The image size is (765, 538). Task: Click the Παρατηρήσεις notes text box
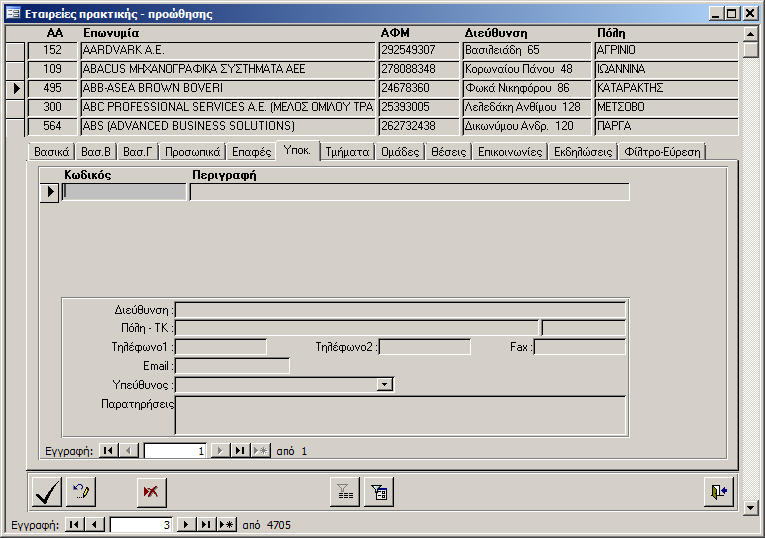400,415
